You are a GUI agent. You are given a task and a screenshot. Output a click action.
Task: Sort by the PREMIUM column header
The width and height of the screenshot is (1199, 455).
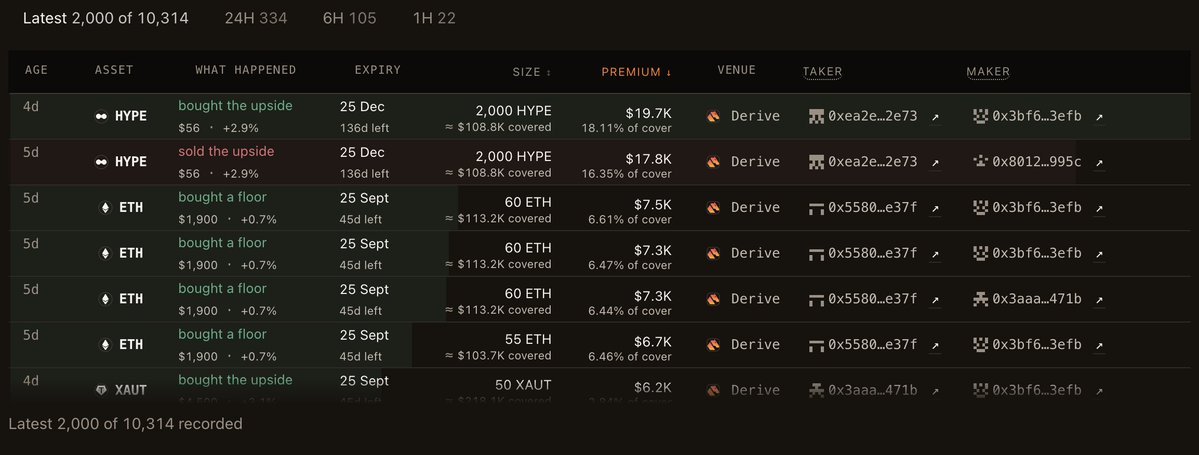tap(636, 72)
